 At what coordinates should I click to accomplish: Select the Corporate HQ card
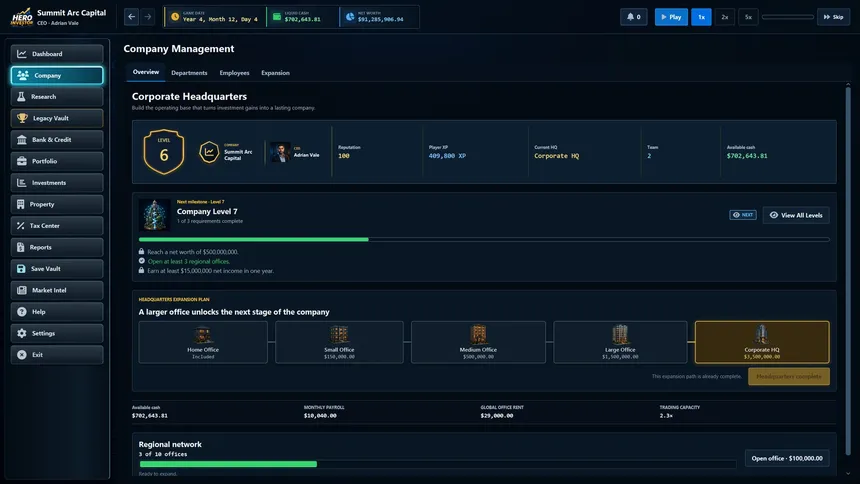pos(762,342)
